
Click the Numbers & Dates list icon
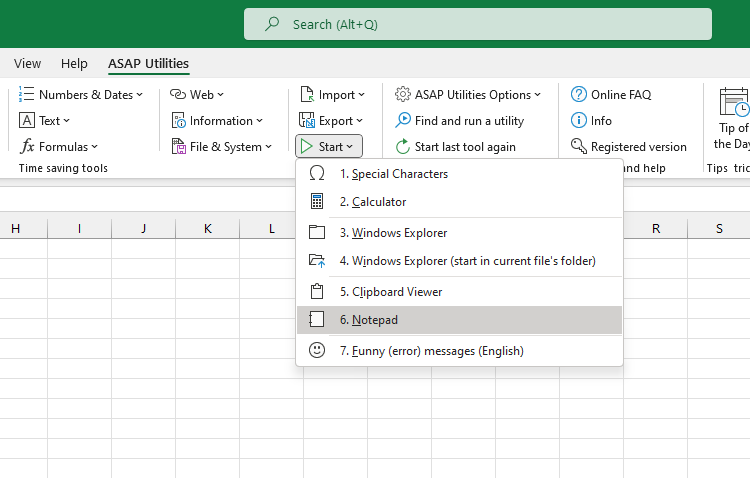26,94
